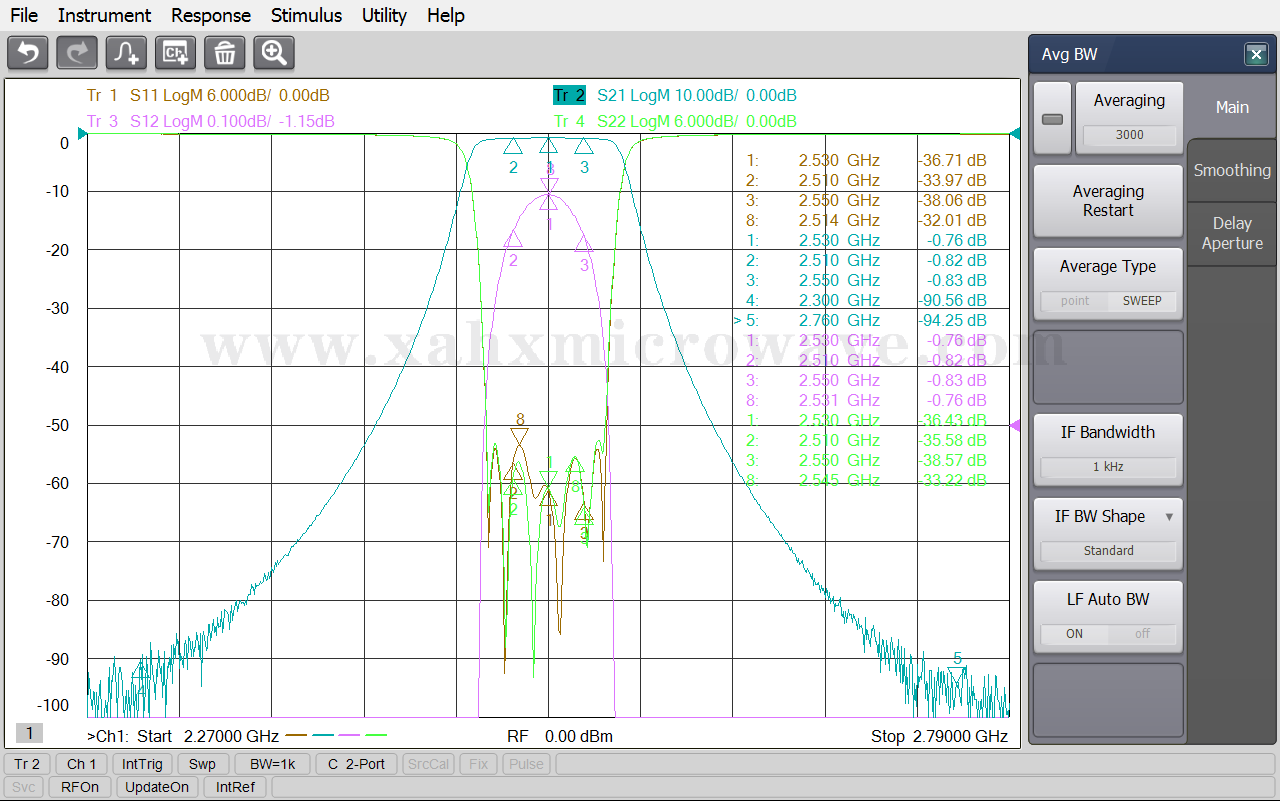Open the Response menu
1280x801 pixels.
pos(211,15)
